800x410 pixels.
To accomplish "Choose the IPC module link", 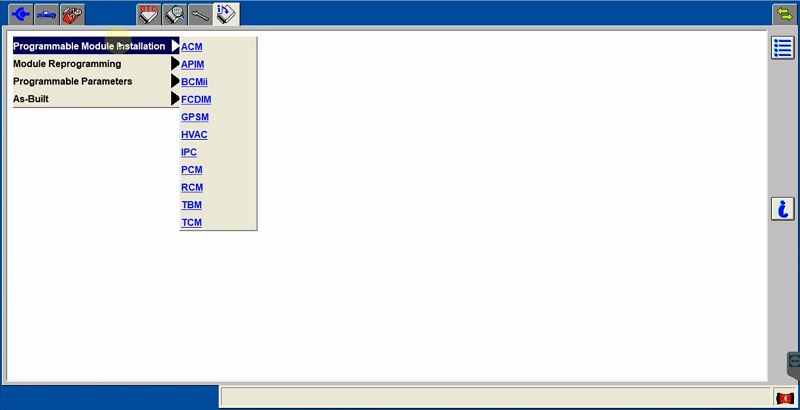I will pos(189,152).
